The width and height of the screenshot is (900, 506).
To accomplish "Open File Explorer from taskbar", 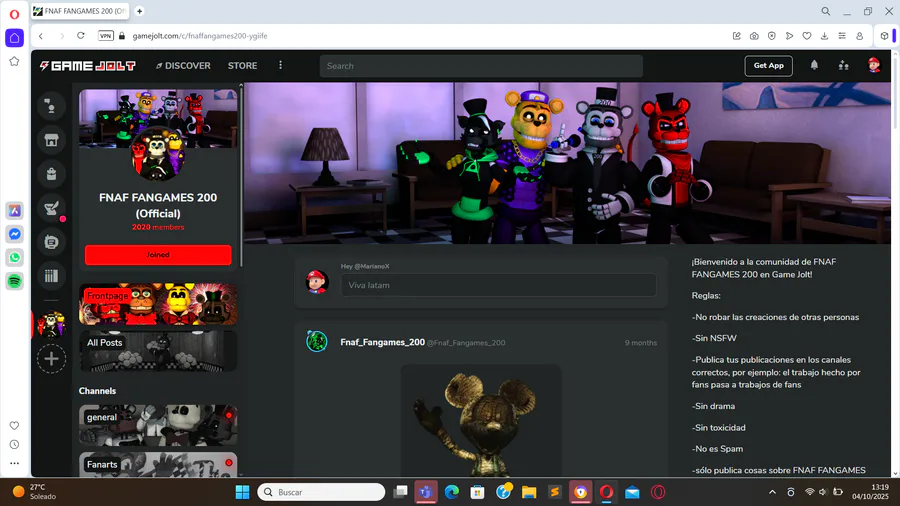I will click(529, 492).
